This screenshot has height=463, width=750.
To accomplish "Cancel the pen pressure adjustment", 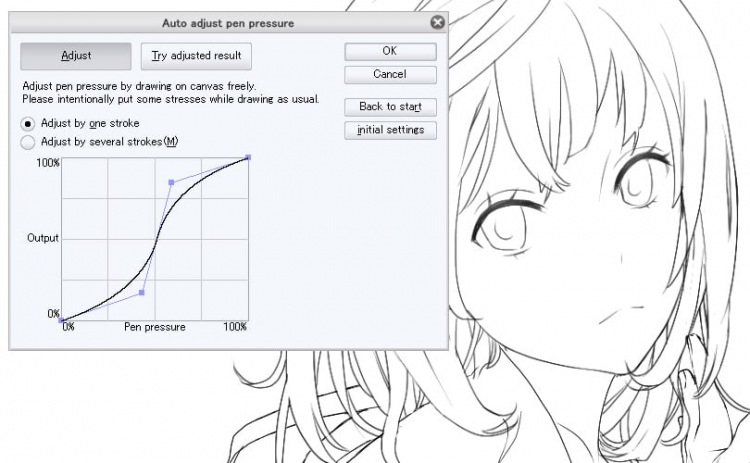I will click(390, 75).
